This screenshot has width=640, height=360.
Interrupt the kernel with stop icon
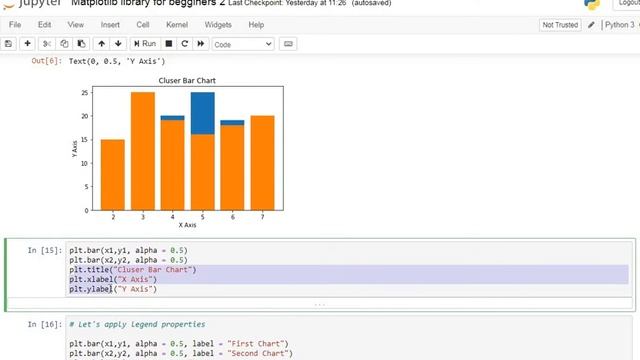tap(169, 44)
